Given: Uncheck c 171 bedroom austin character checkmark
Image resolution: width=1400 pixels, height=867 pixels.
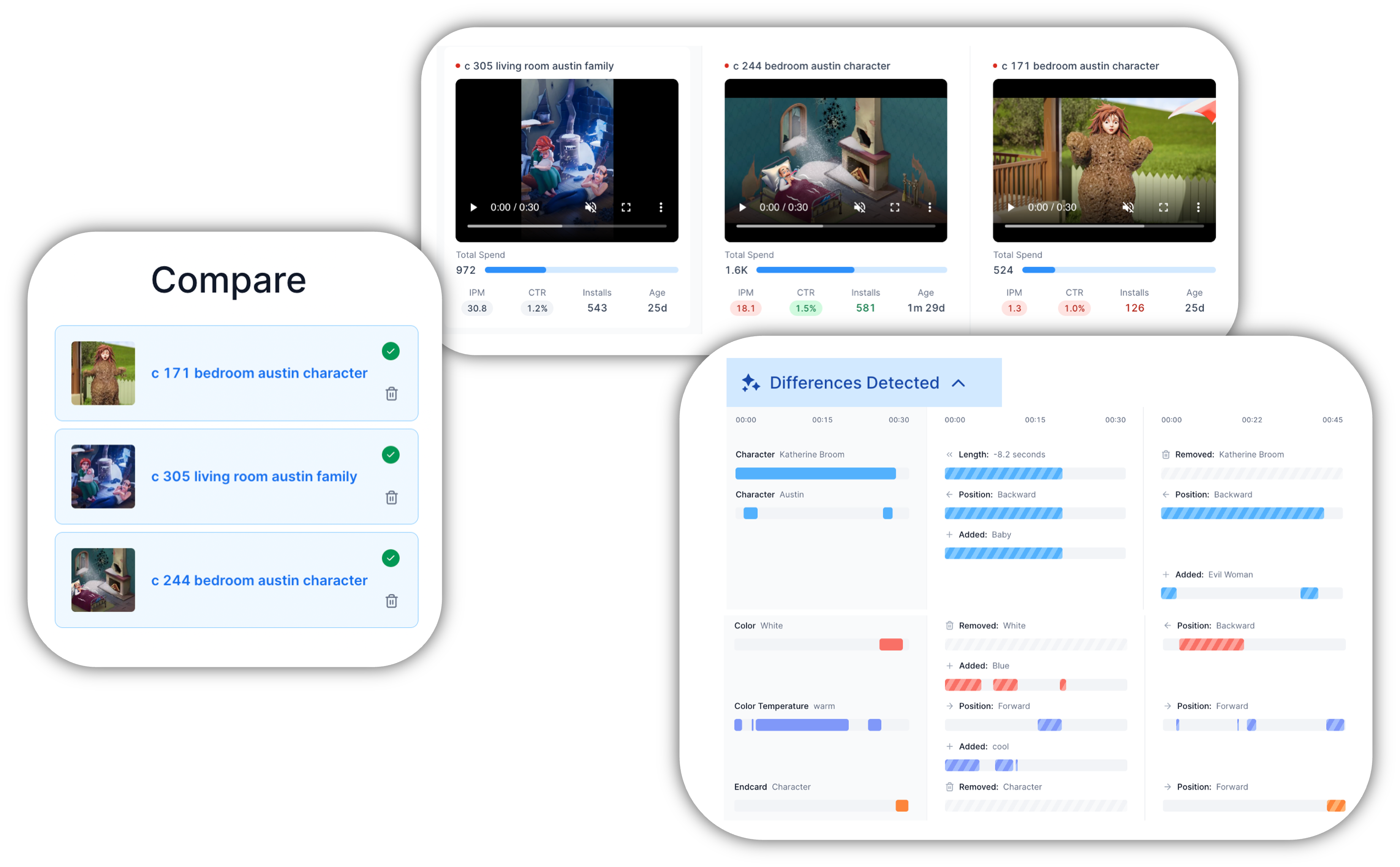Looking at the screenshot, I should coord(391,351).
